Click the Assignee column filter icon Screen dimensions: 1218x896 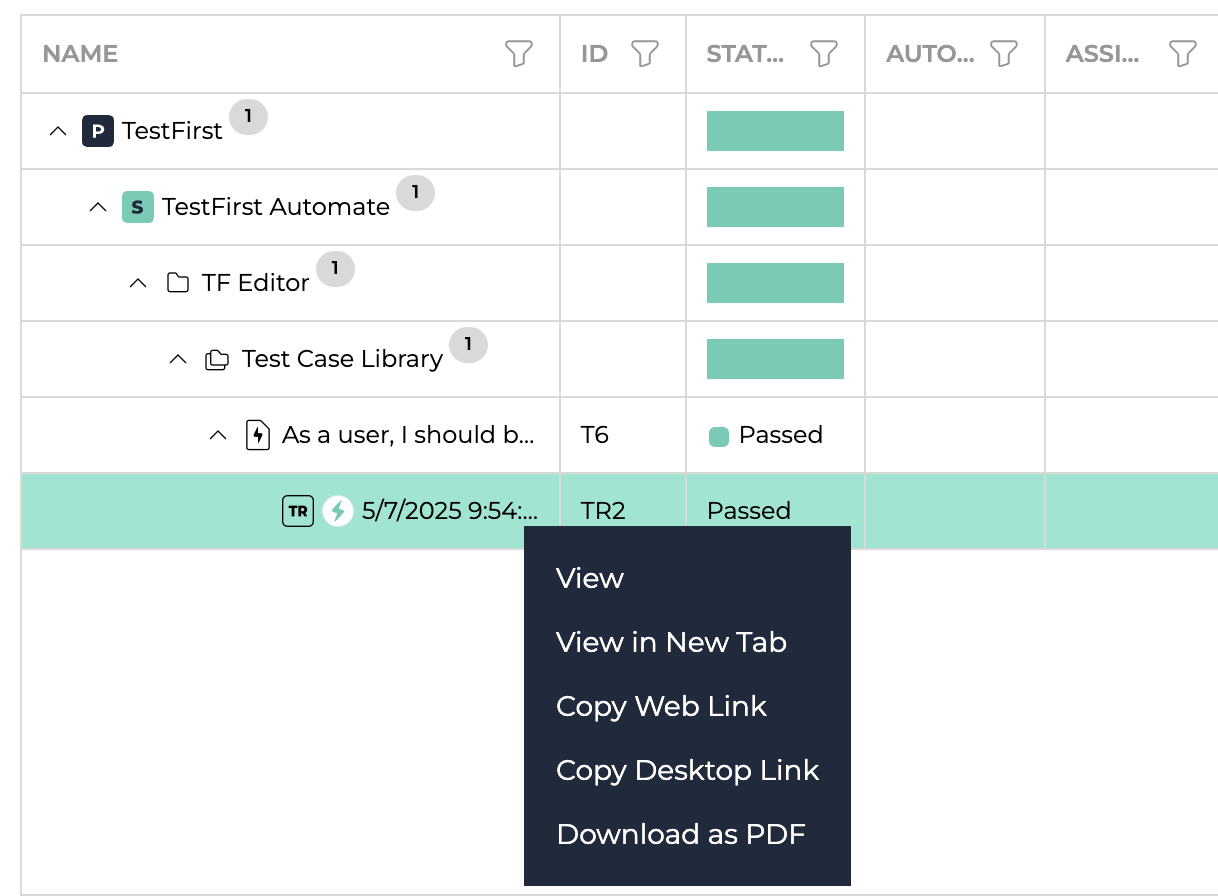pyautogui.click(x=1183, y=54)
